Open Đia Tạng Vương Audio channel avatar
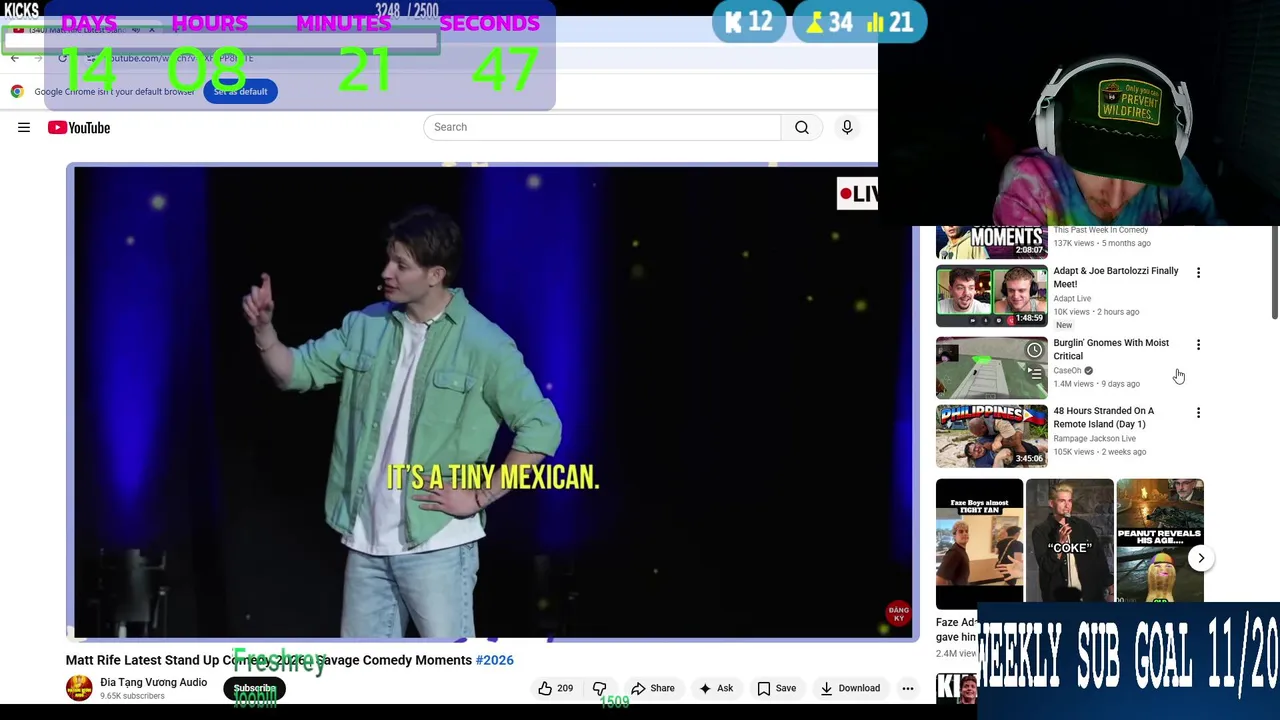This screenshot has width=1280, height=720. pos(79,688)
